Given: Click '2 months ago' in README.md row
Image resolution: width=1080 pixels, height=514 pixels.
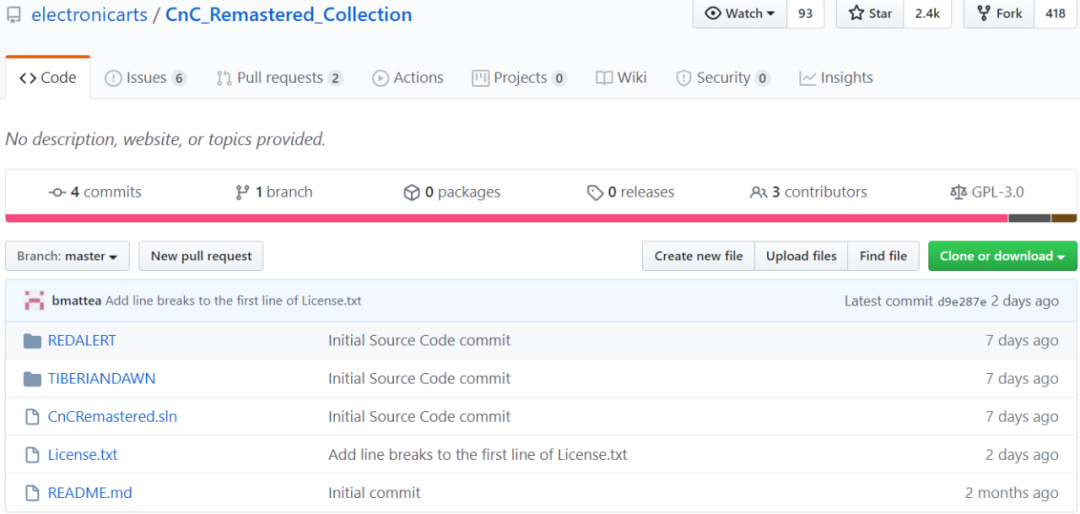Looking at the screenshot, I should tap(1012, 493).
